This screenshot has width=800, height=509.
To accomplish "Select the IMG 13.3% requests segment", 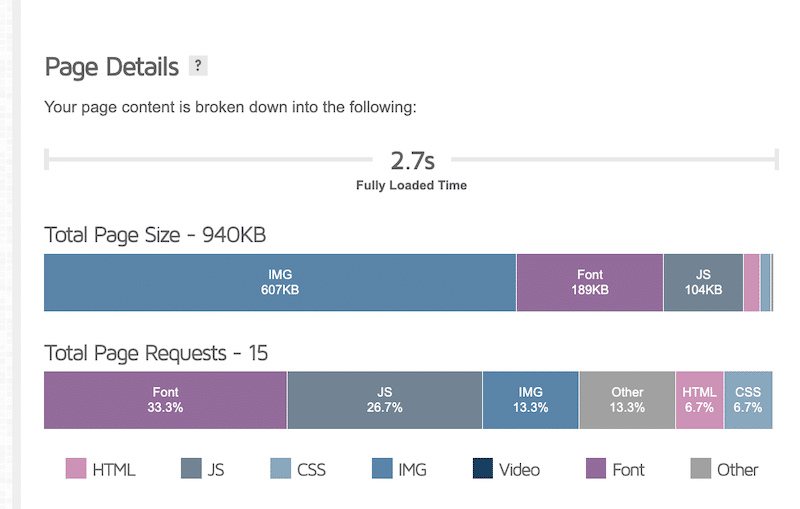I will (x=530, y=400).
